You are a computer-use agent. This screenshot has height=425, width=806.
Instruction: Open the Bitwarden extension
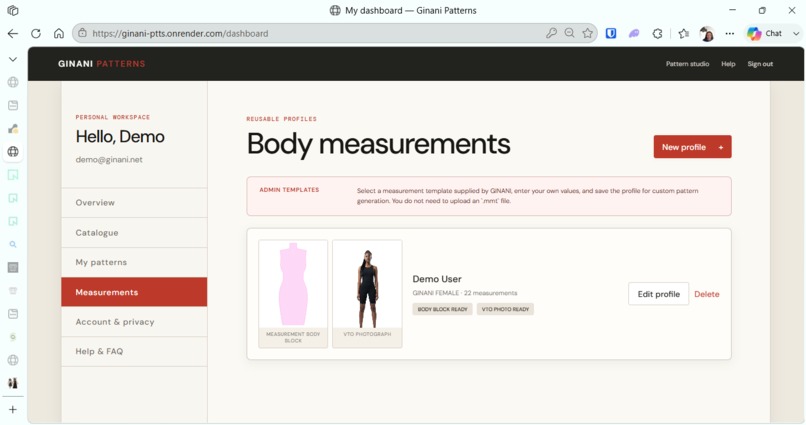click(611, 33)
